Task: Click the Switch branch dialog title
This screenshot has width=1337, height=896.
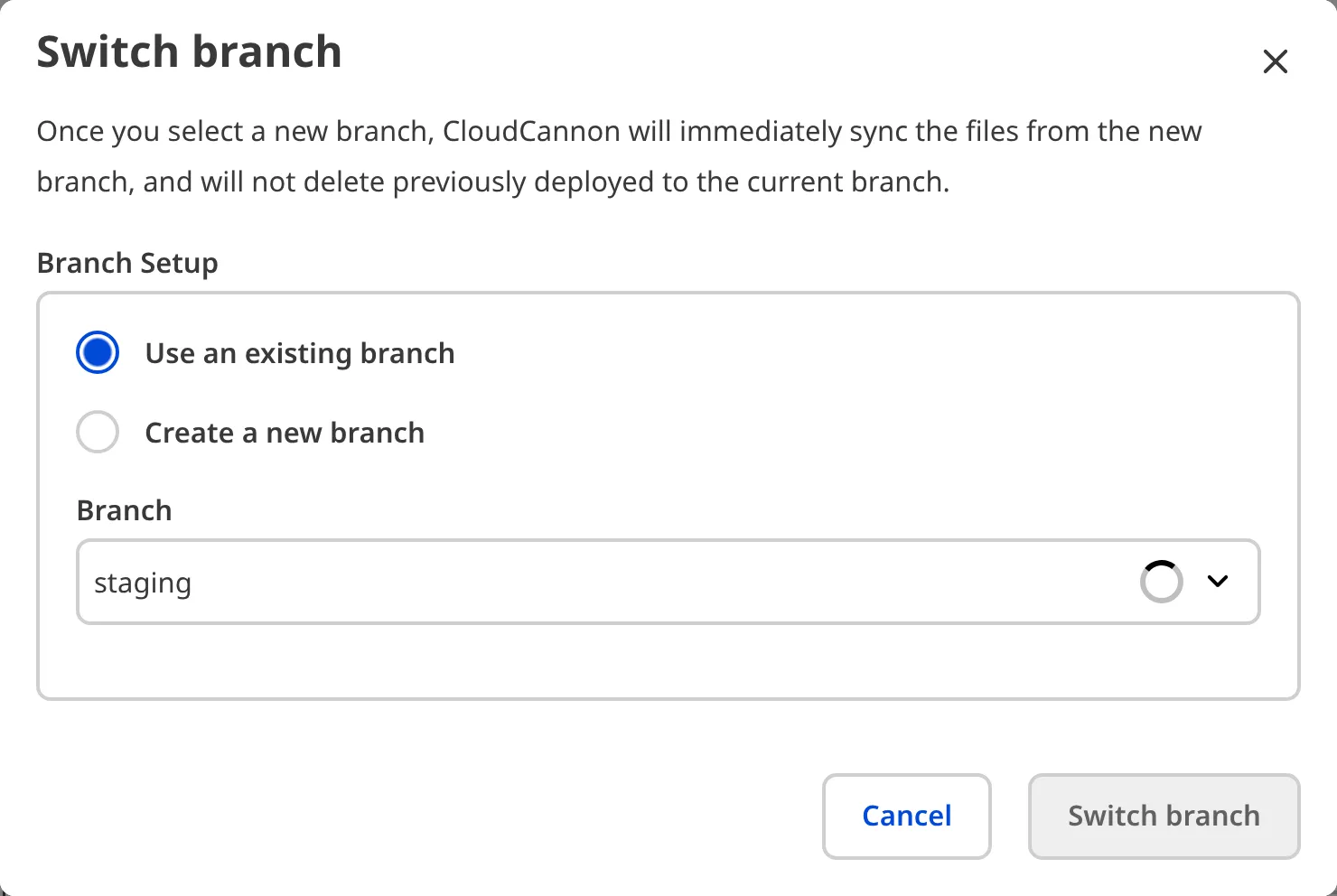Action: [188, 51]
